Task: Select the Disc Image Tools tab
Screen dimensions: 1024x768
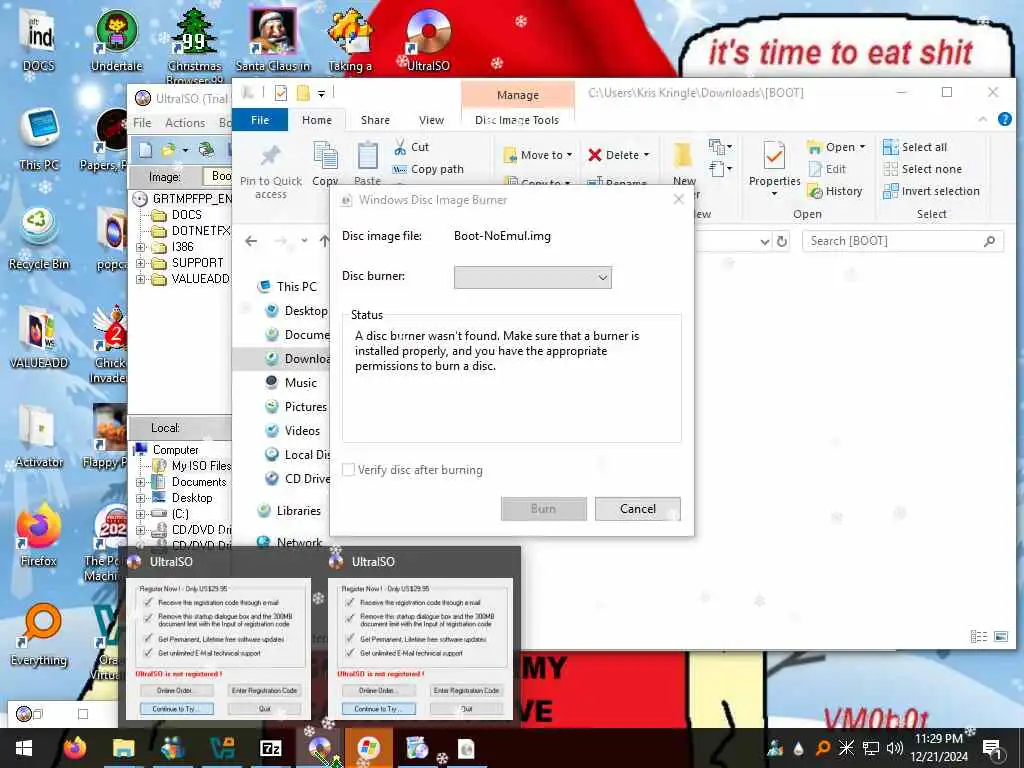Action: [x=517, y=120]
